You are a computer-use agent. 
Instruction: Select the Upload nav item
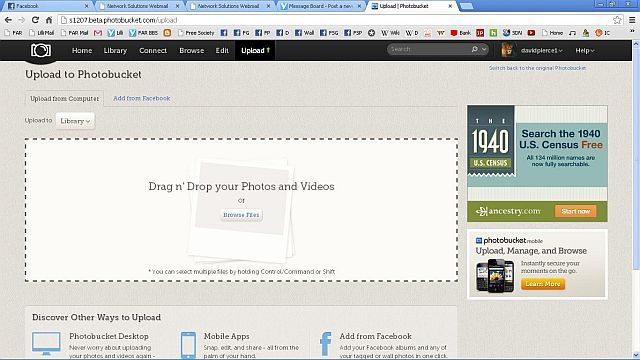(256, 51)
